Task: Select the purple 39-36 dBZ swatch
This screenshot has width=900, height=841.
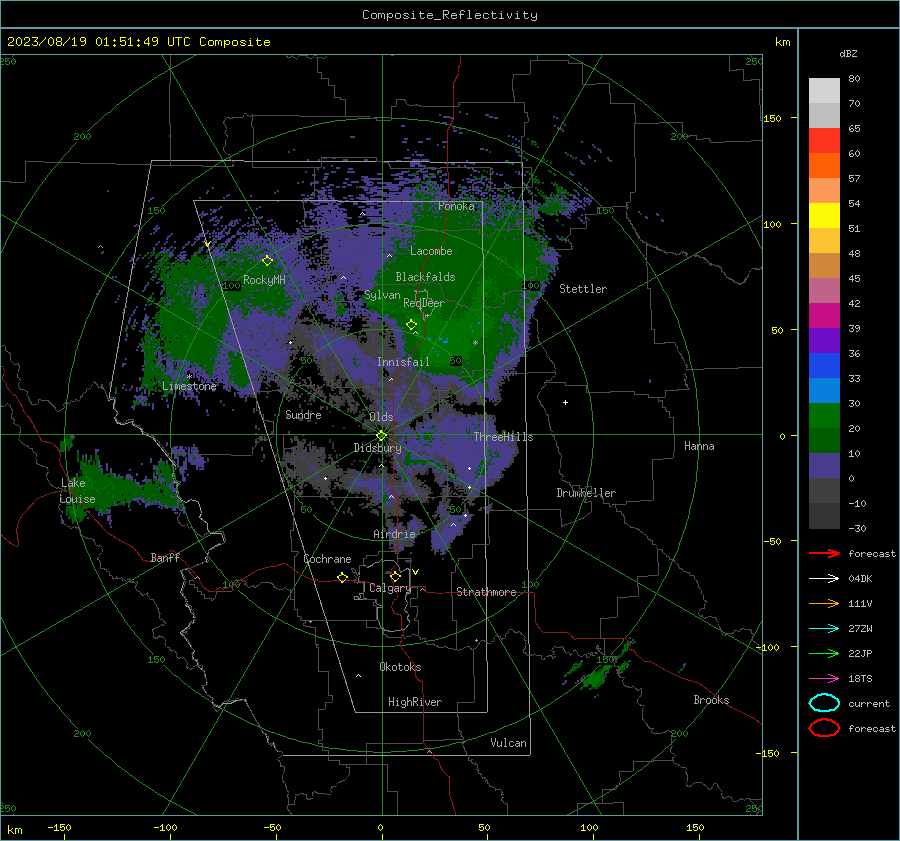Action: pos(824,340)
